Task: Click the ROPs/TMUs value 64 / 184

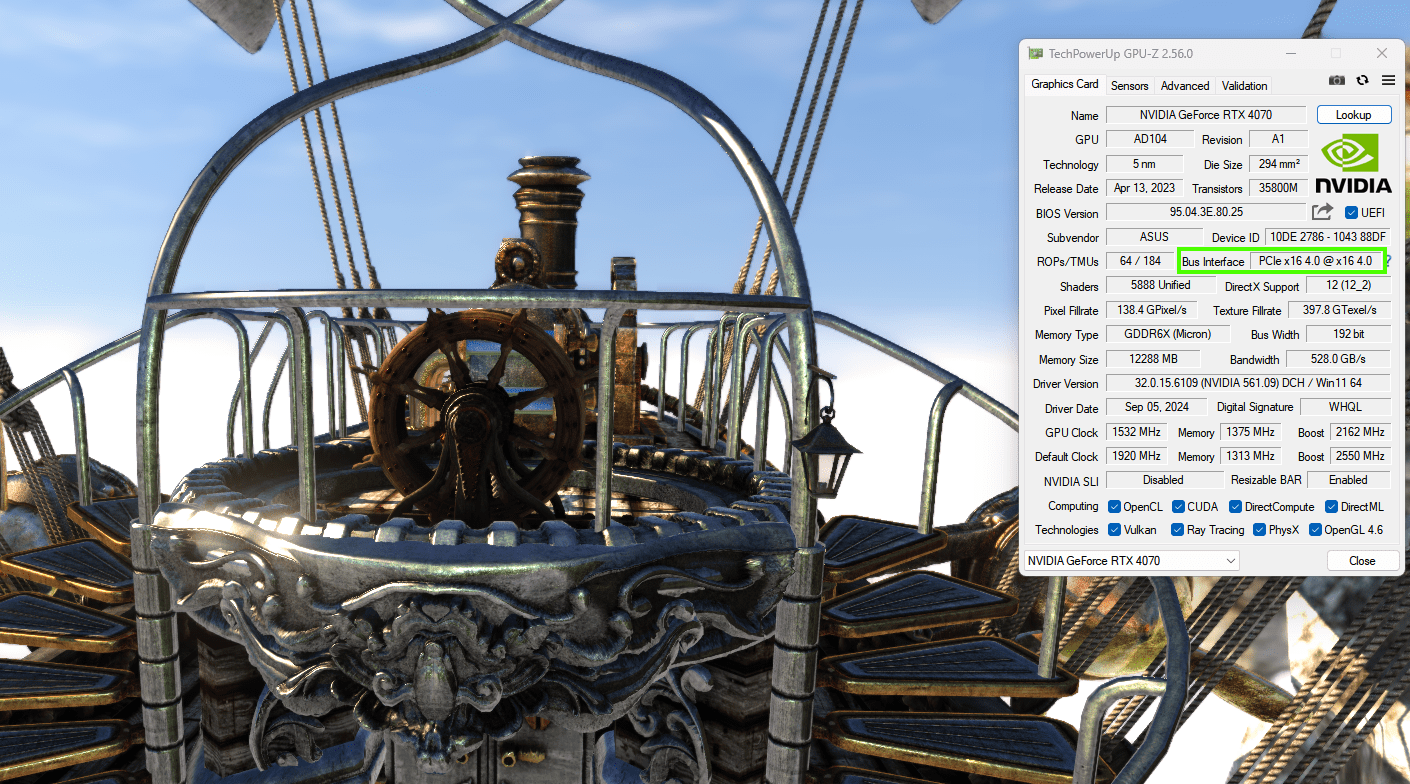Action: click(1140, 261)
